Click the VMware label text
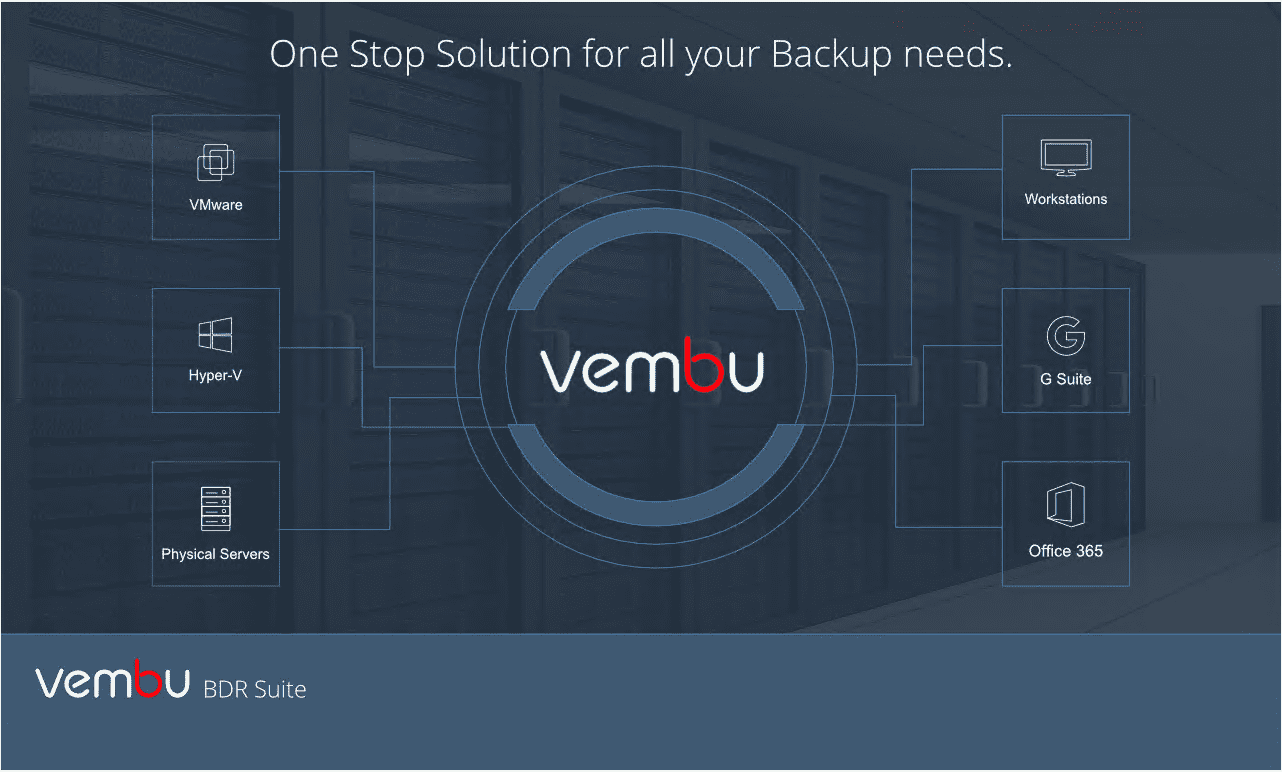Screen dimensions: 1282x772 tap(216, 205)
